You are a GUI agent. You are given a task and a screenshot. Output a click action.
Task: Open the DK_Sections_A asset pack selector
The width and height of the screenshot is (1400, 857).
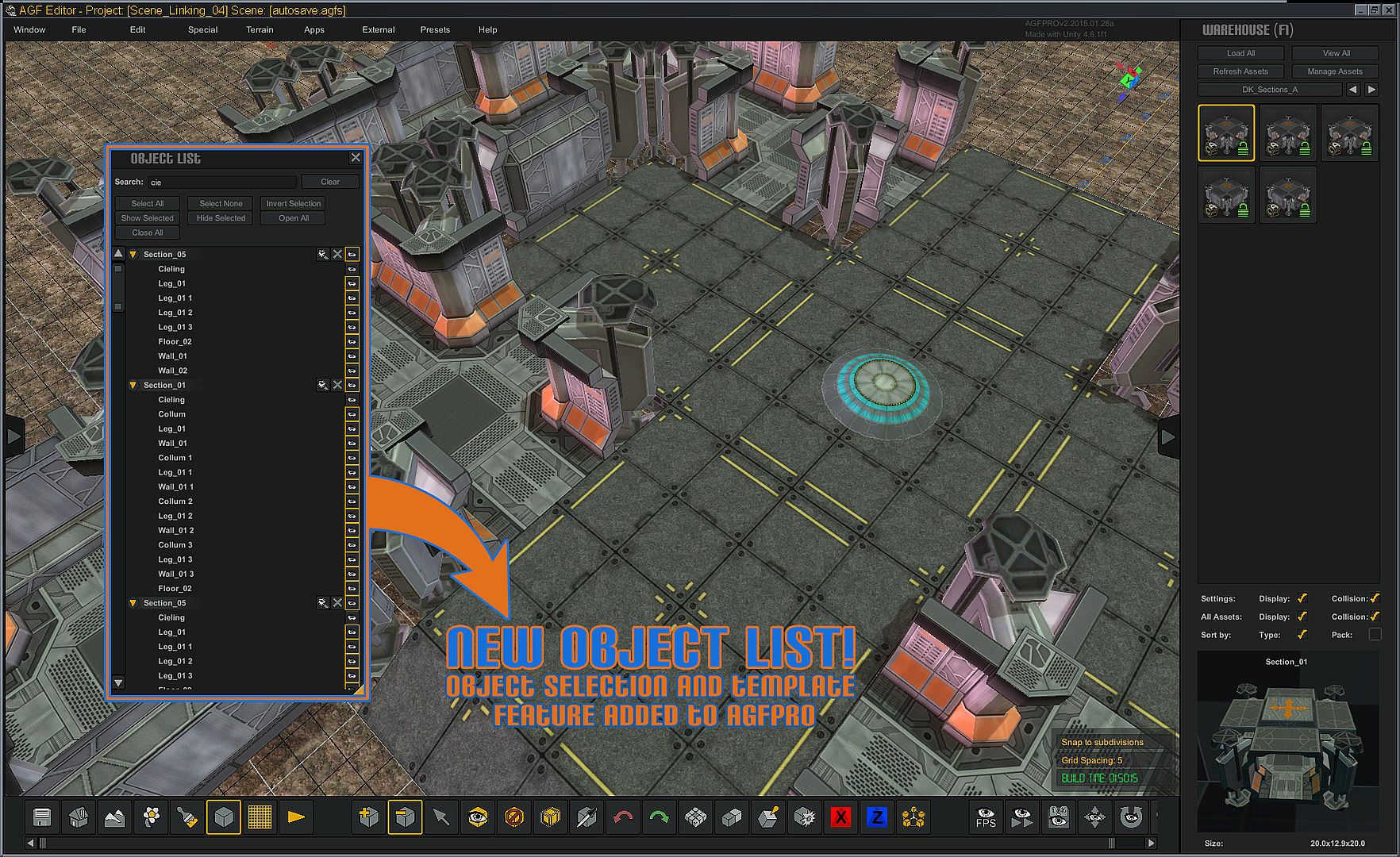[x=1269, y=90]
